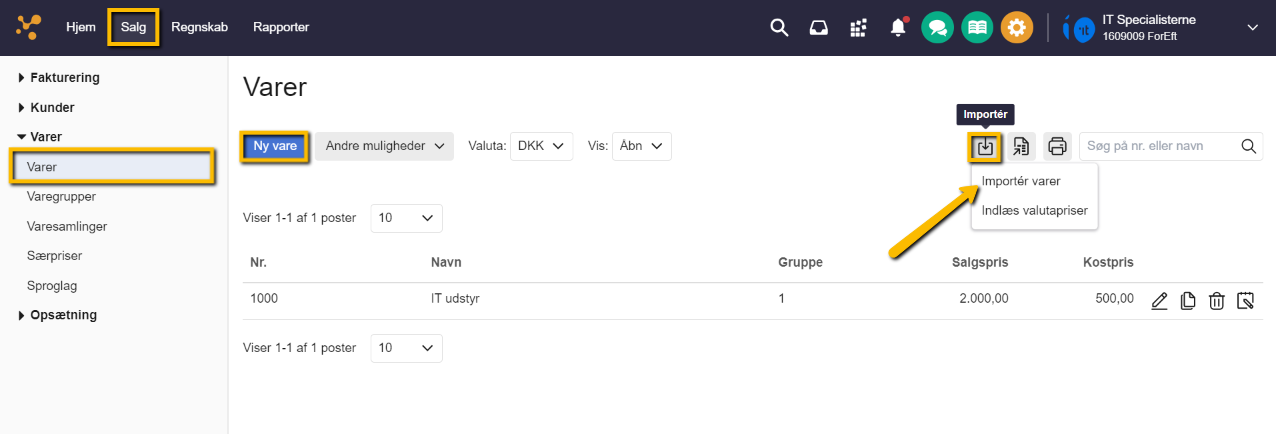Expand the Andre muligheder dropdown

(385, 146)
